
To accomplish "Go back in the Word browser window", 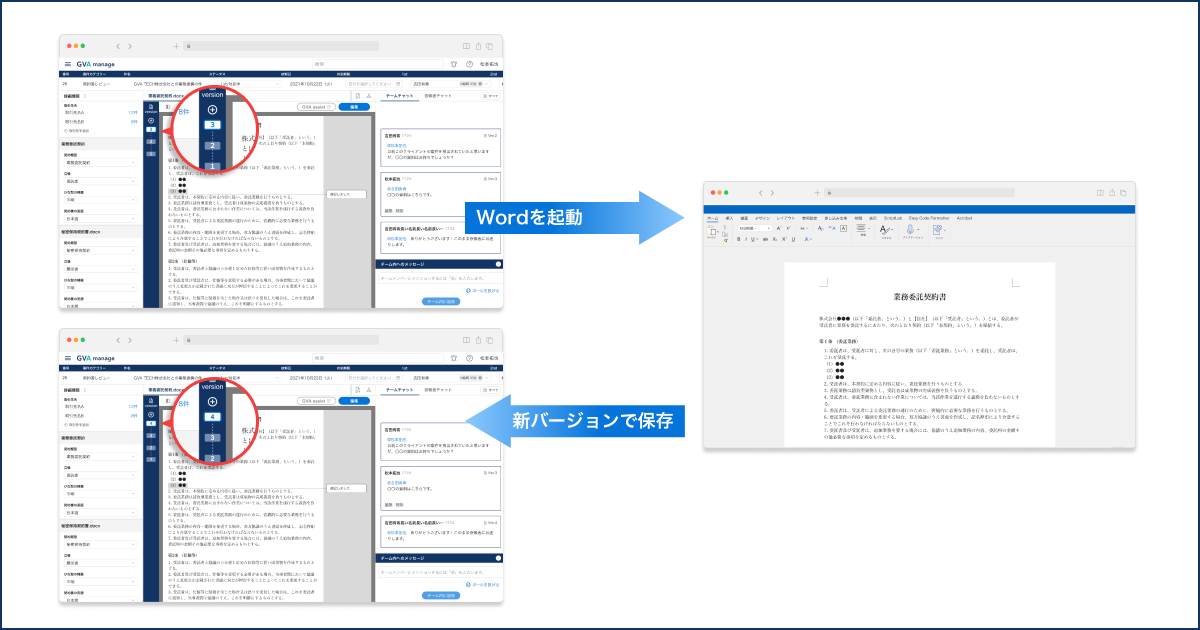I will (x=758, y=192).
